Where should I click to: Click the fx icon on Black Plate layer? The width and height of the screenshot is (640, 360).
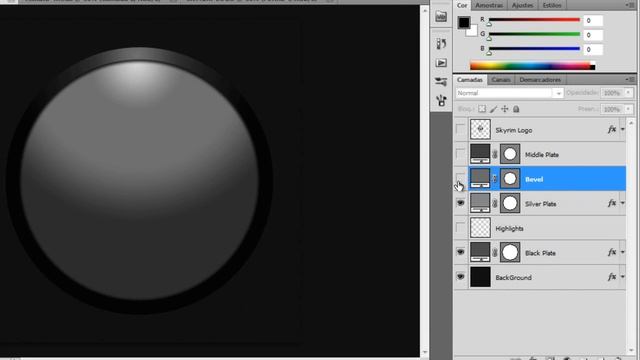[x=612, y=252]
